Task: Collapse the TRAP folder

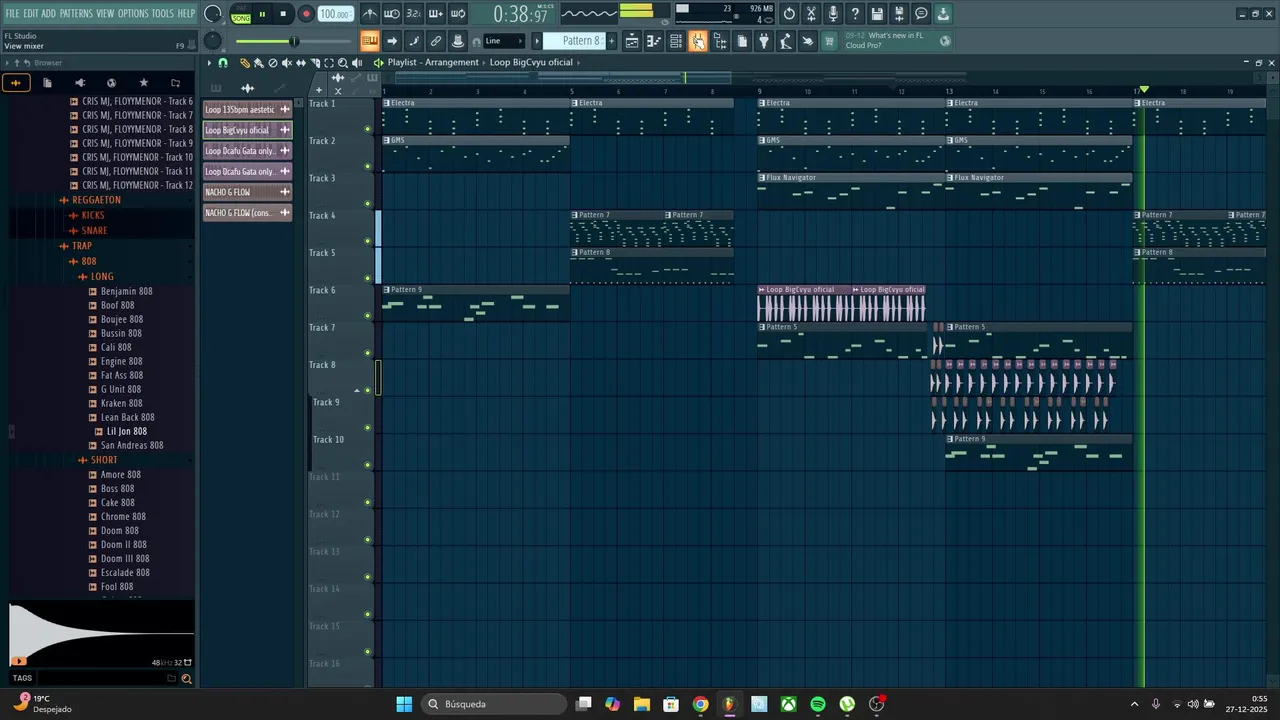Action: tap(82, 246)
